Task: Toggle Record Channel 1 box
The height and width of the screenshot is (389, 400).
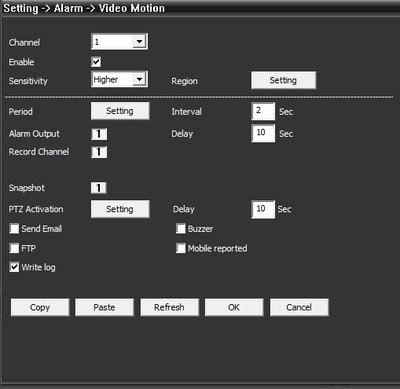Action: [99, 152]
